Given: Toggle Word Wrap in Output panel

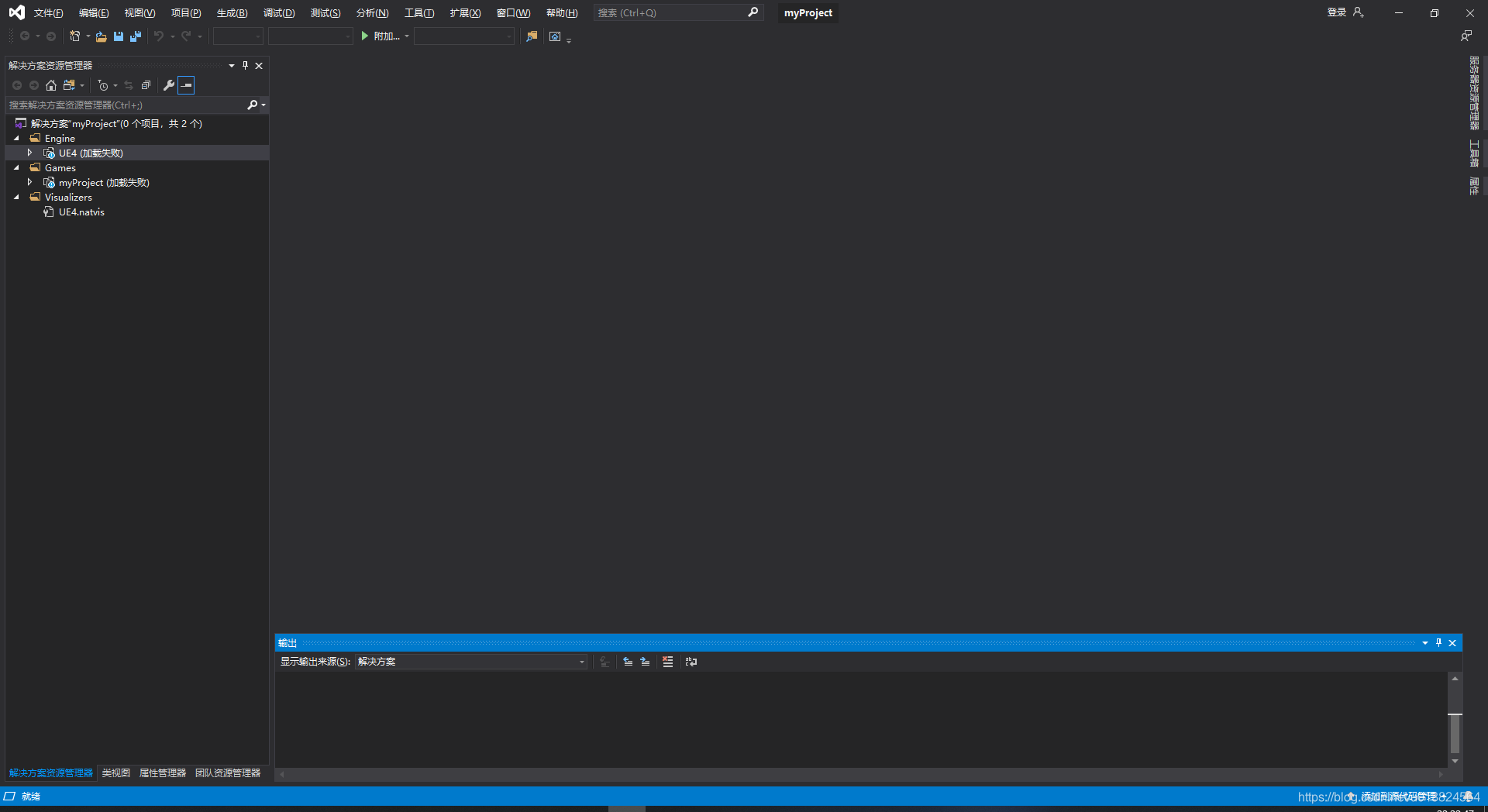Looking at the screenshot, I should tap(691, 662).
